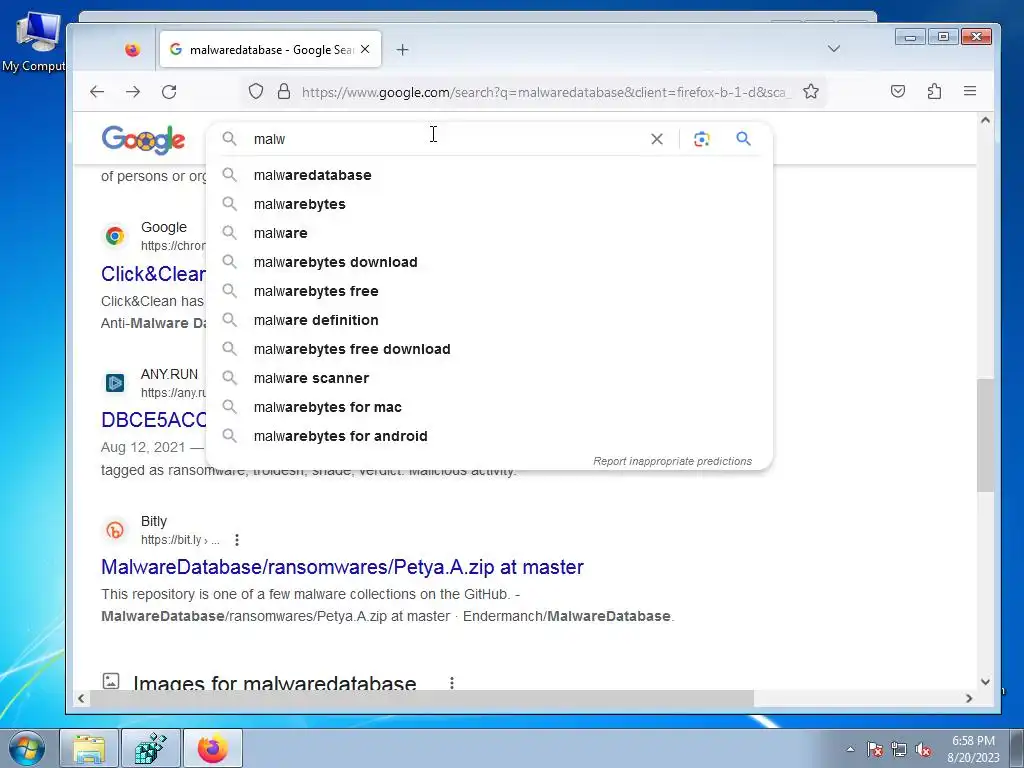Open a new tab with the plus button
Screen dimensions: 1024x768
(402, 50)
